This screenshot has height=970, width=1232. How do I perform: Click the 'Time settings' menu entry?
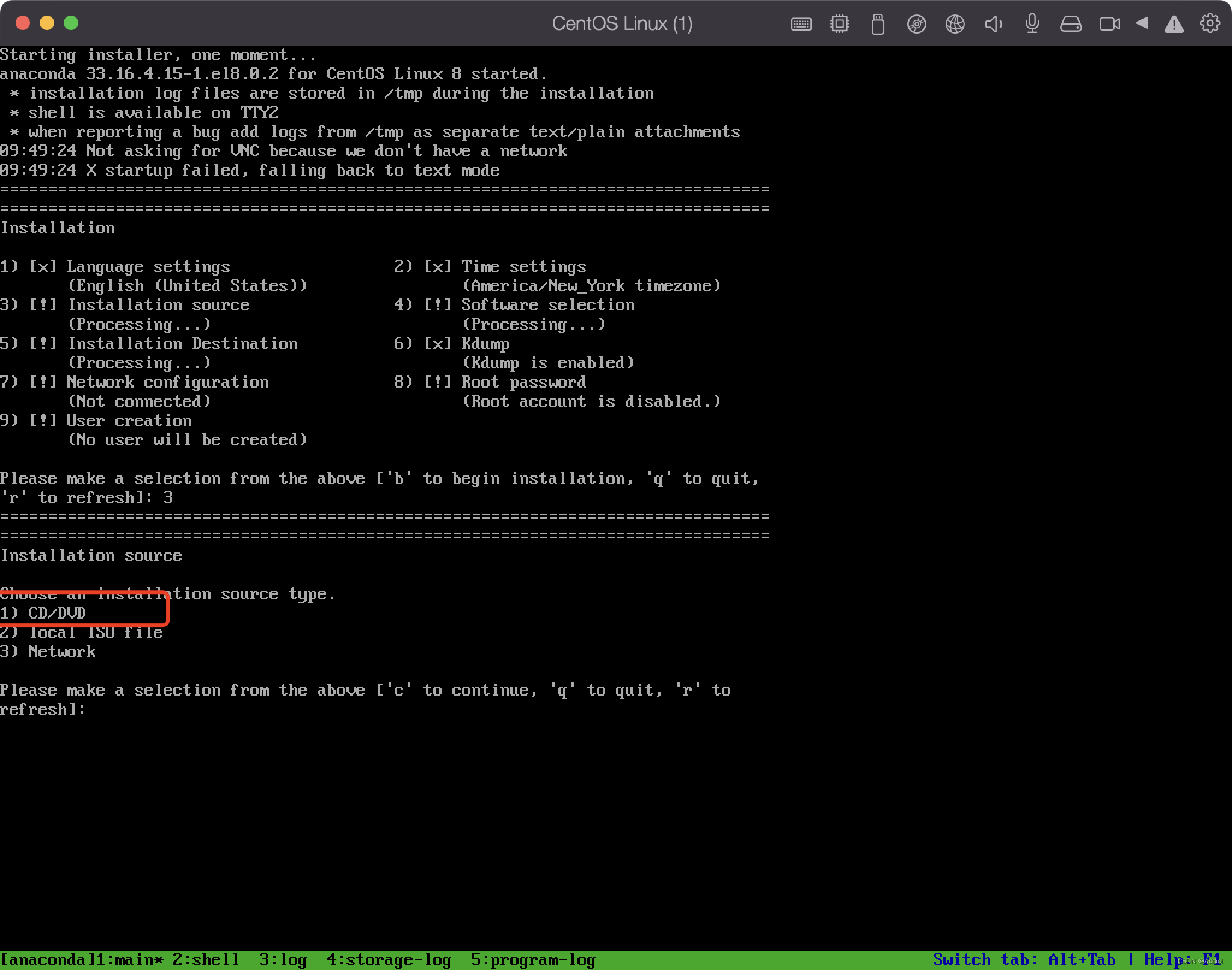[x=523, y=267]
